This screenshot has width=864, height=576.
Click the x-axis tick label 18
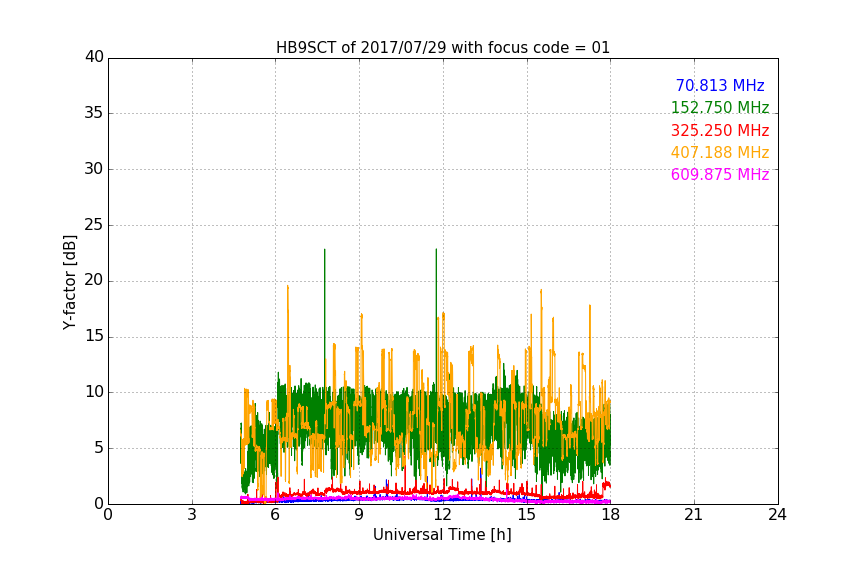(x=611, y=515)
